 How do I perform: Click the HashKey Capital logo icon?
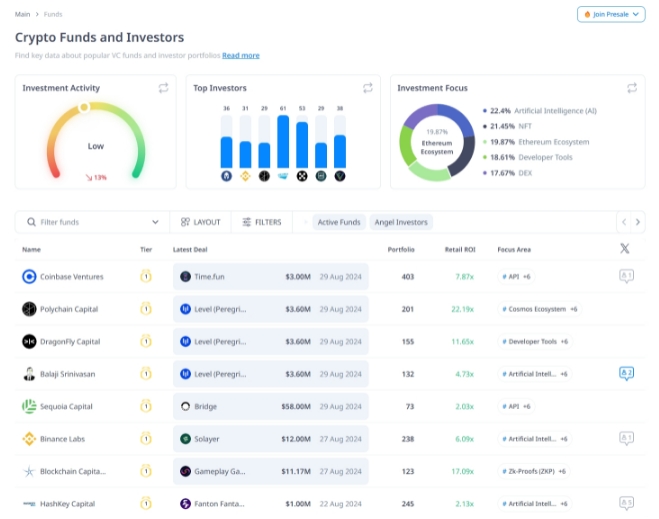pyautogui.click(x=29, y=503)
